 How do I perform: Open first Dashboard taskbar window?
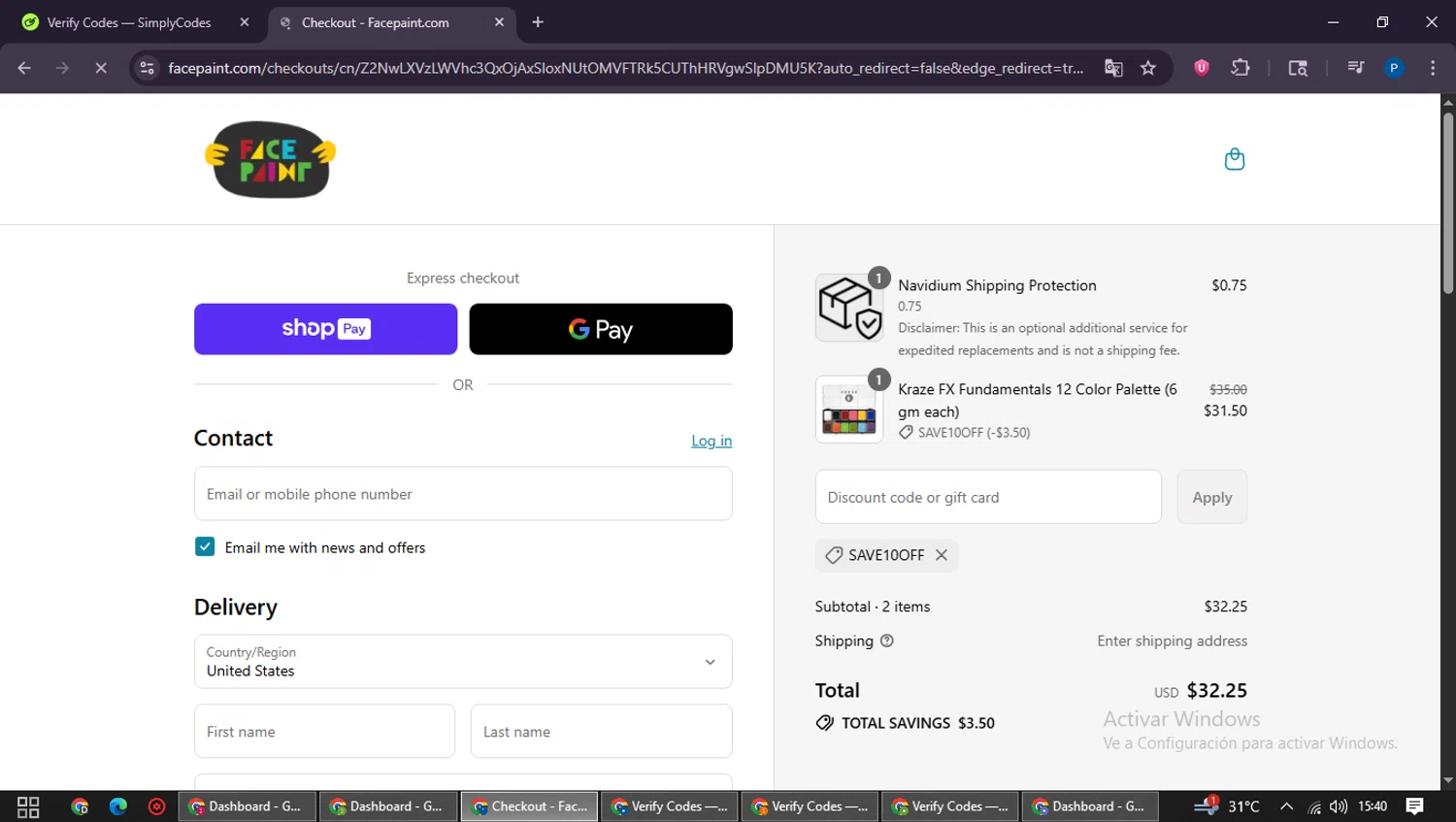click(247, 806)
